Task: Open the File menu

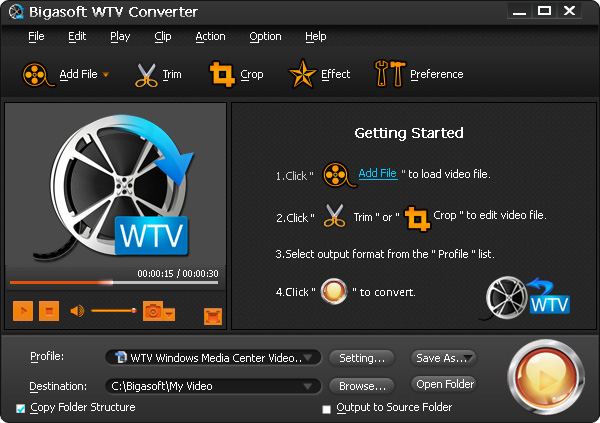Action: [36, 36]
